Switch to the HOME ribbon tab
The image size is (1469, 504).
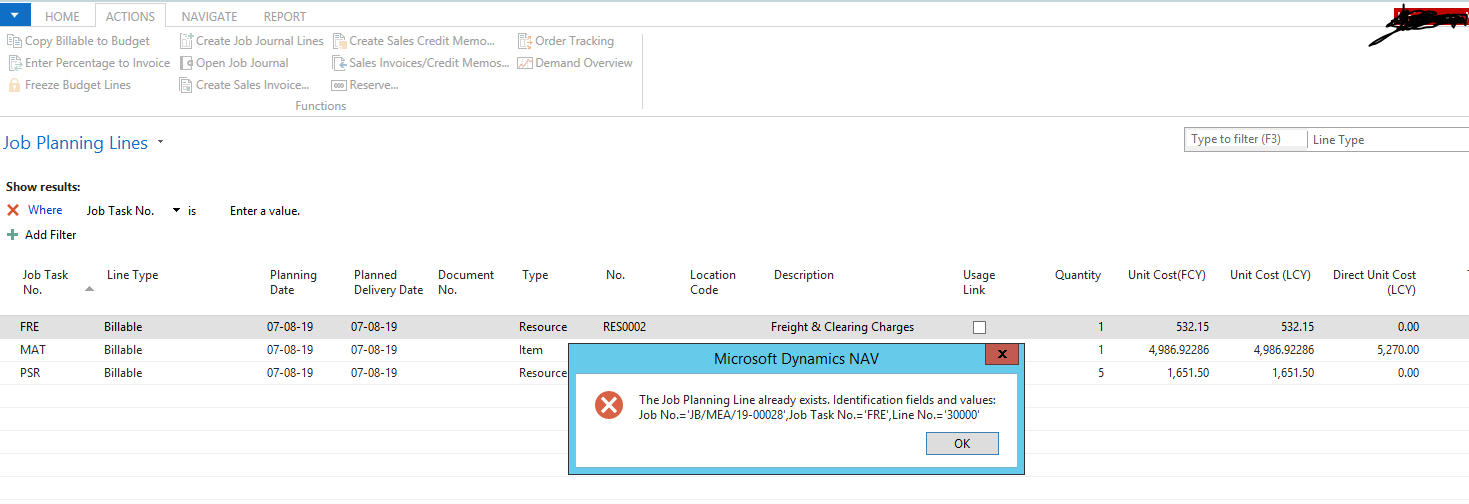click(63, 16)
